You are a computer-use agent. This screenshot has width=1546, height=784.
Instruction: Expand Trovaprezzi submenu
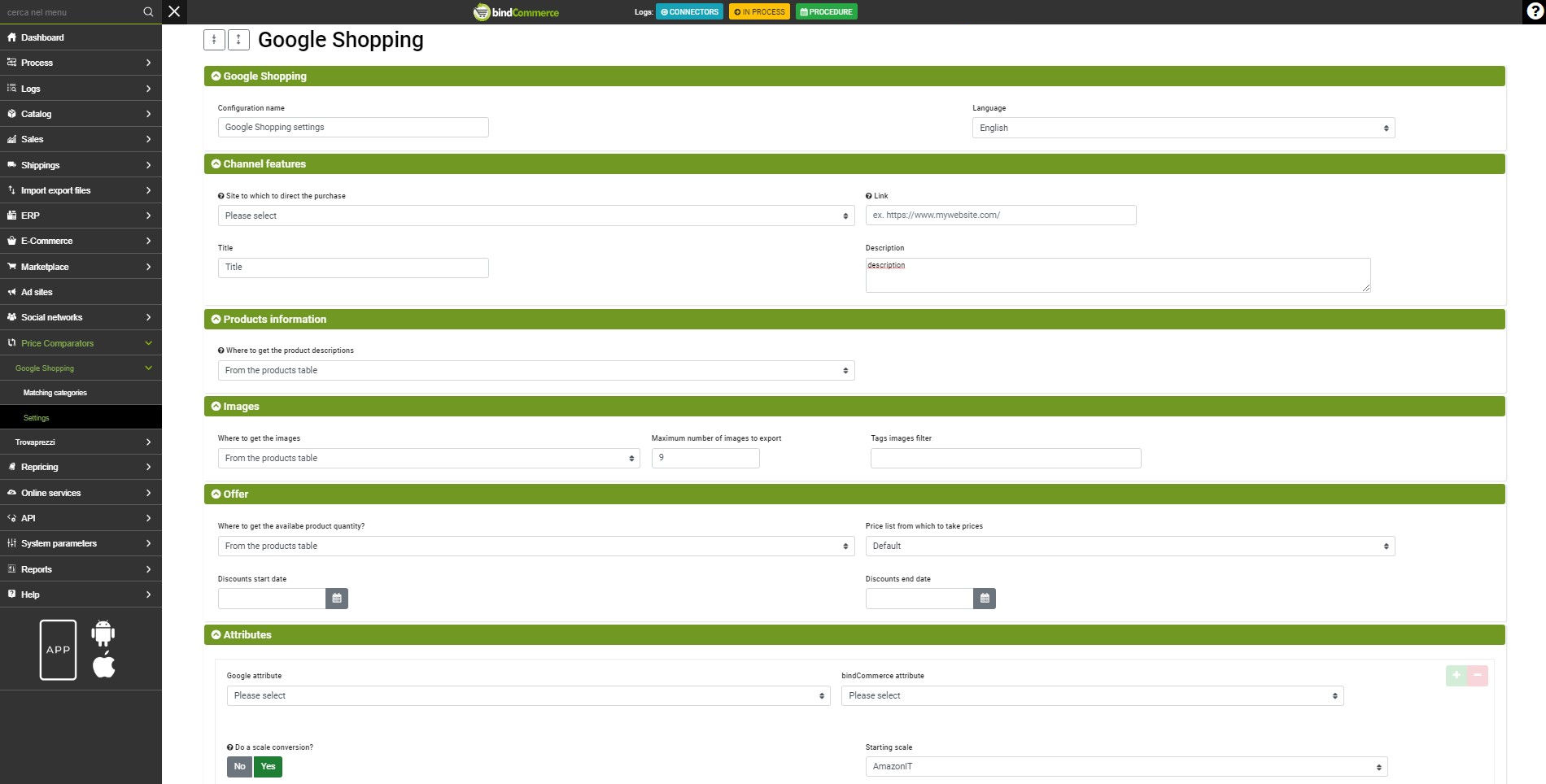(x=81, y=442)
